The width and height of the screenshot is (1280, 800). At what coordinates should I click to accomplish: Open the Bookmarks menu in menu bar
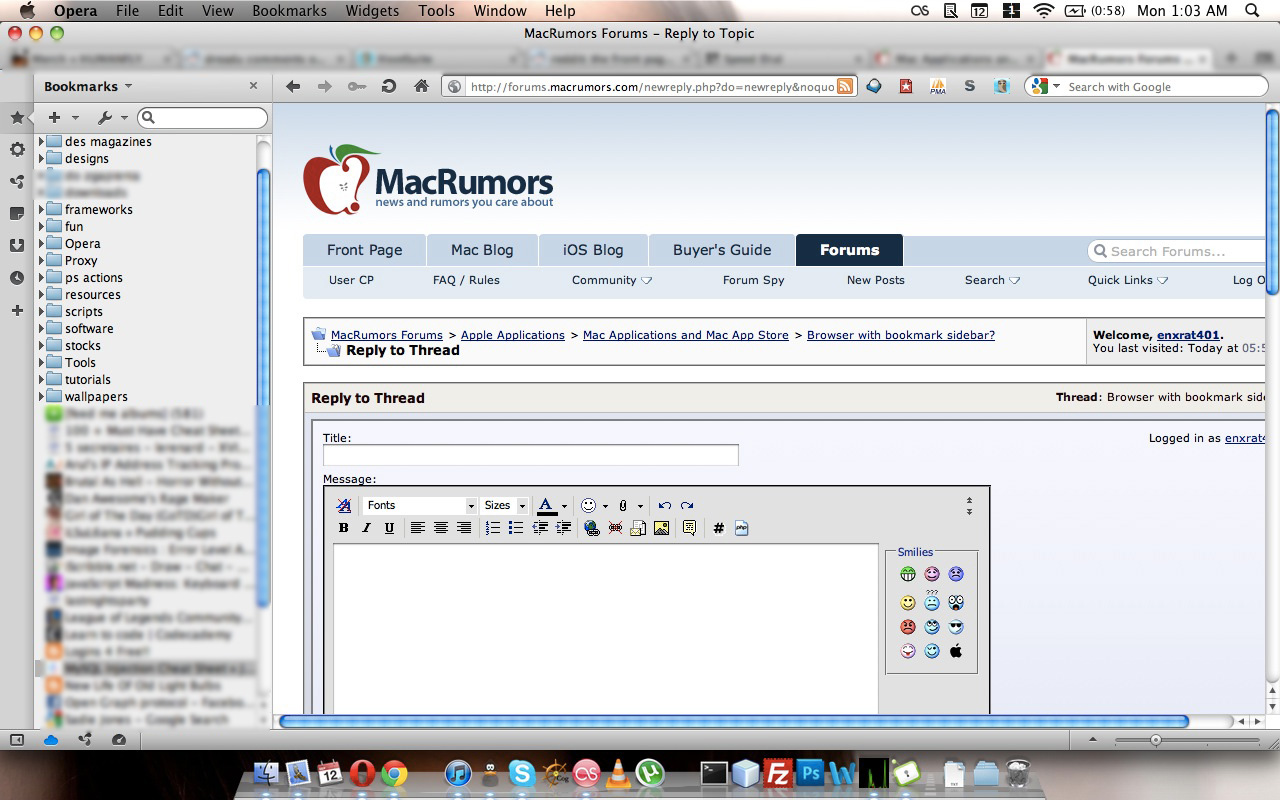(289, 11)
